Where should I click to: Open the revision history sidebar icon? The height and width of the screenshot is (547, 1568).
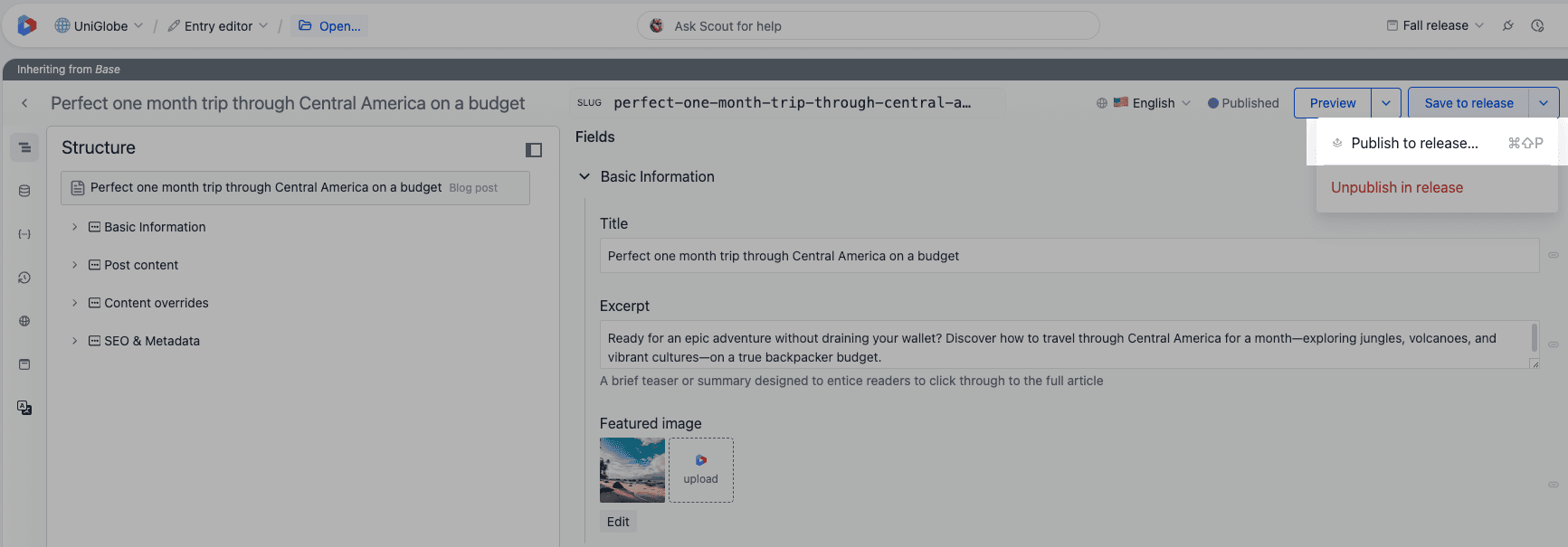[24, 278]
